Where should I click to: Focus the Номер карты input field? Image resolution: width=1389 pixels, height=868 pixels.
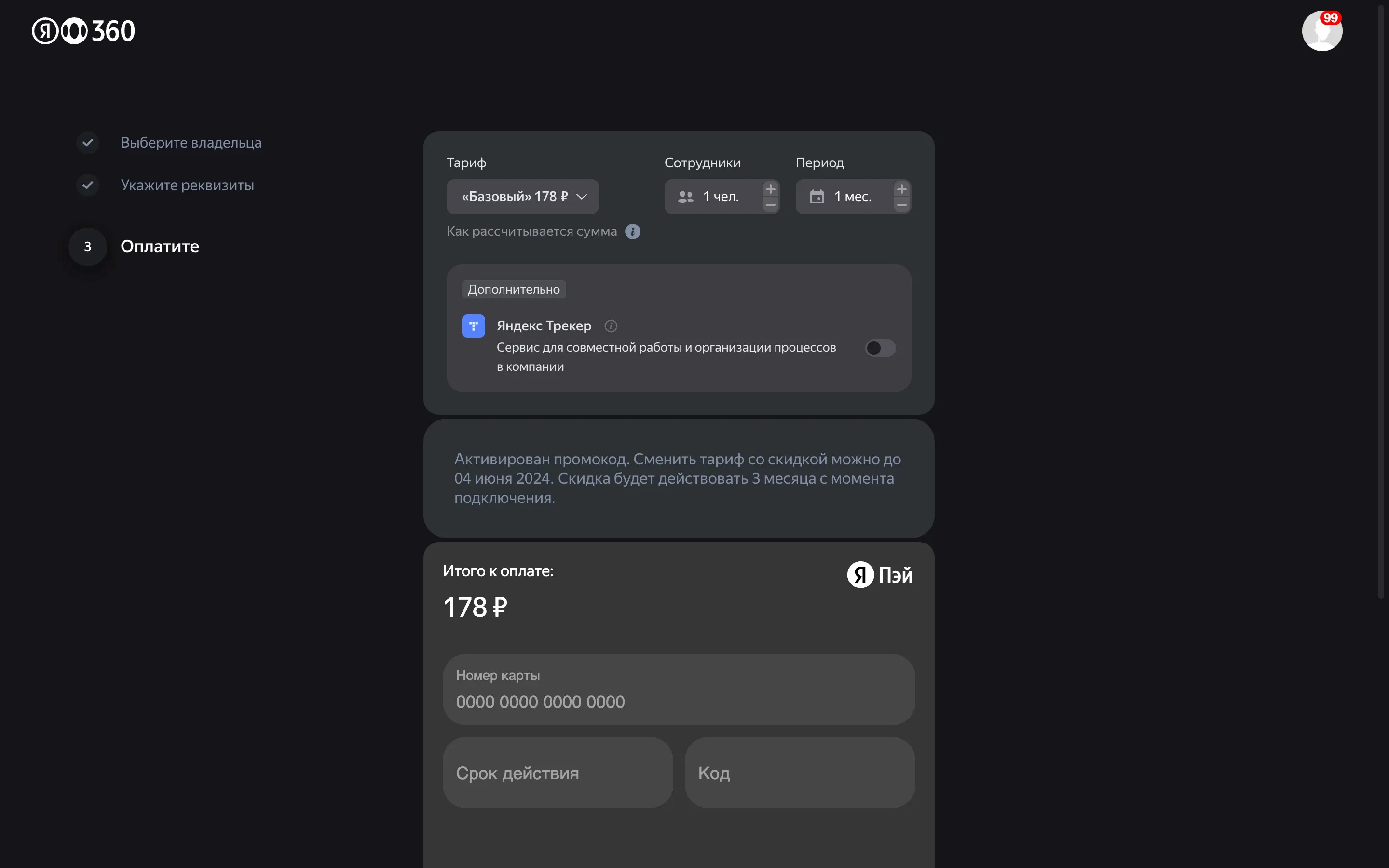(x=679, y=690)
